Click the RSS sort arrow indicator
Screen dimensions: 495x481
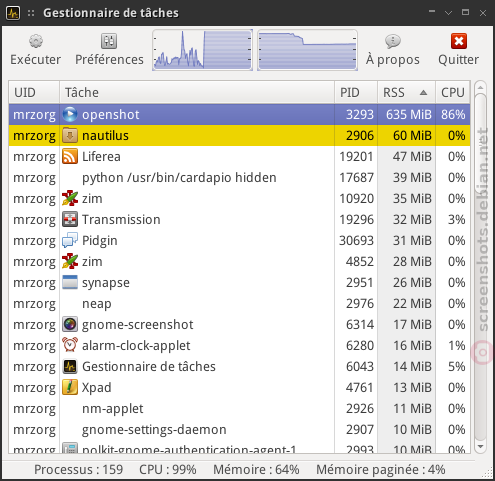pyautogui.click(x=423, y=93)
